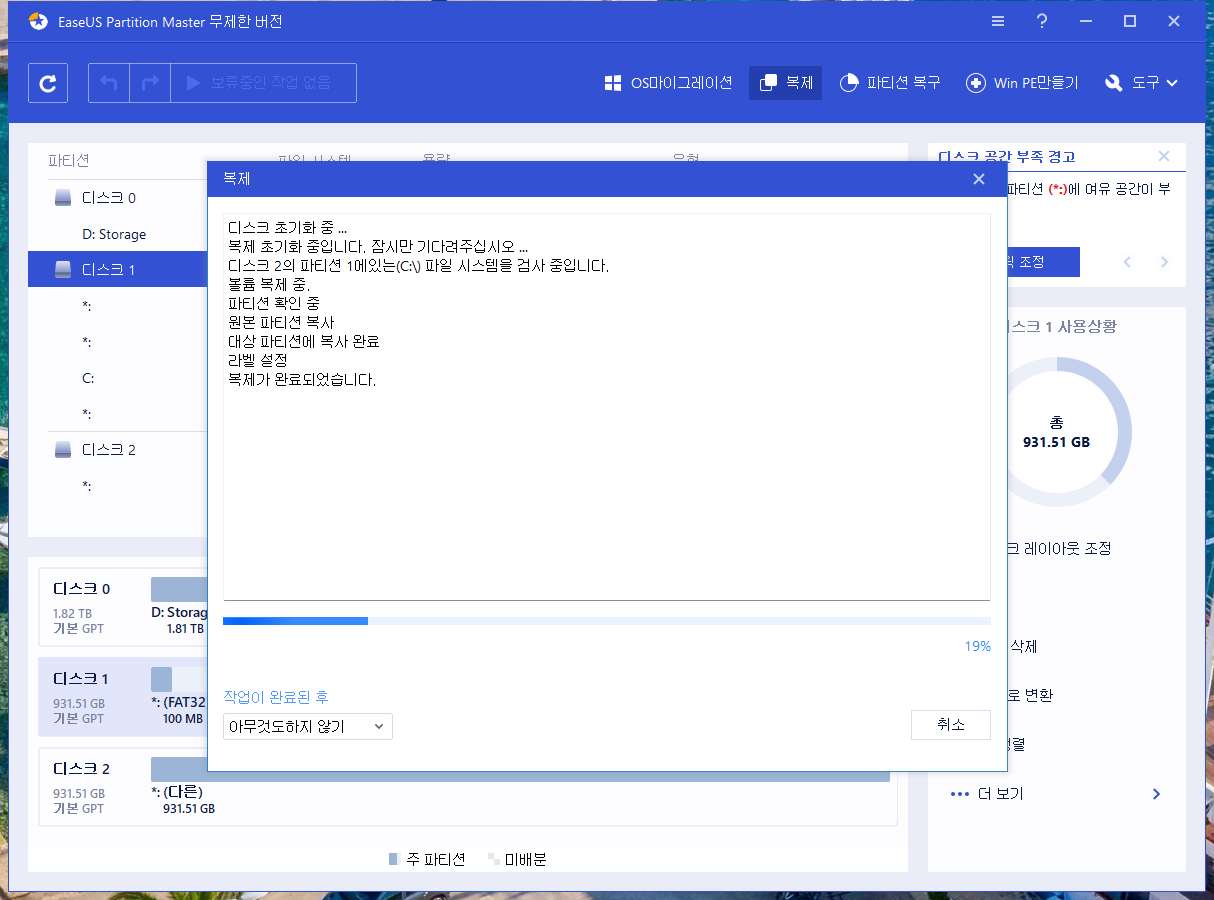
Task: Open the 아무것도하지 않기 dropdown
Action: 308,727
